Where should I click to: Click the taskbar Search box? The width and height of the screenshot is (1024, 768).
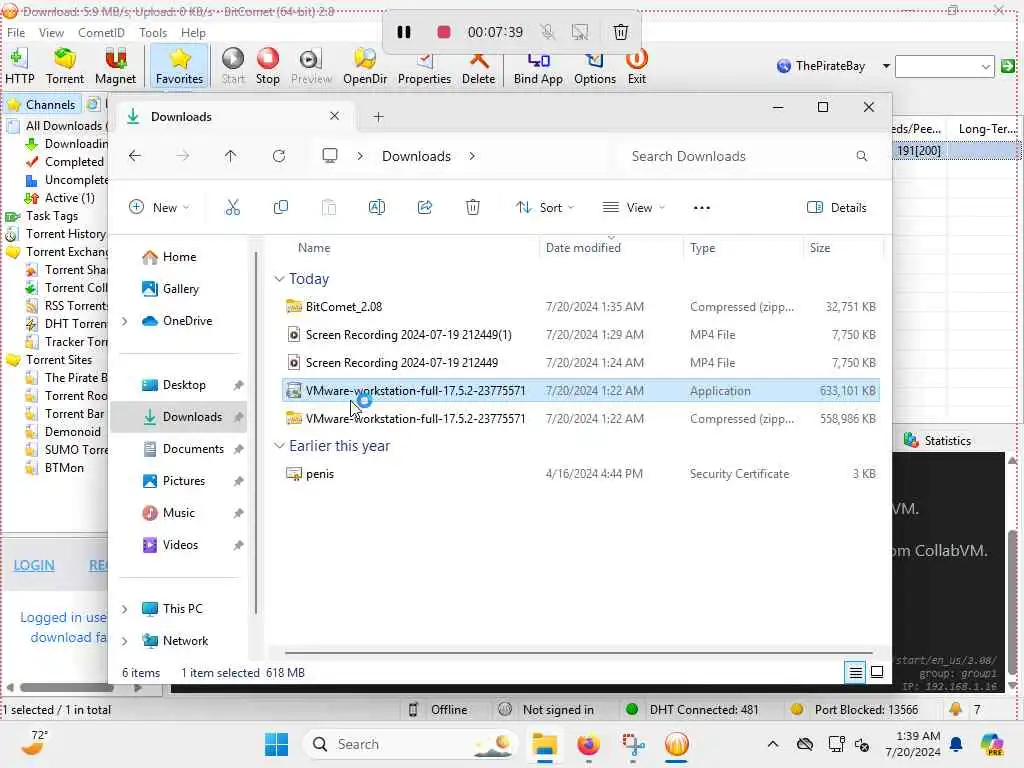click(x=410, y=744)
